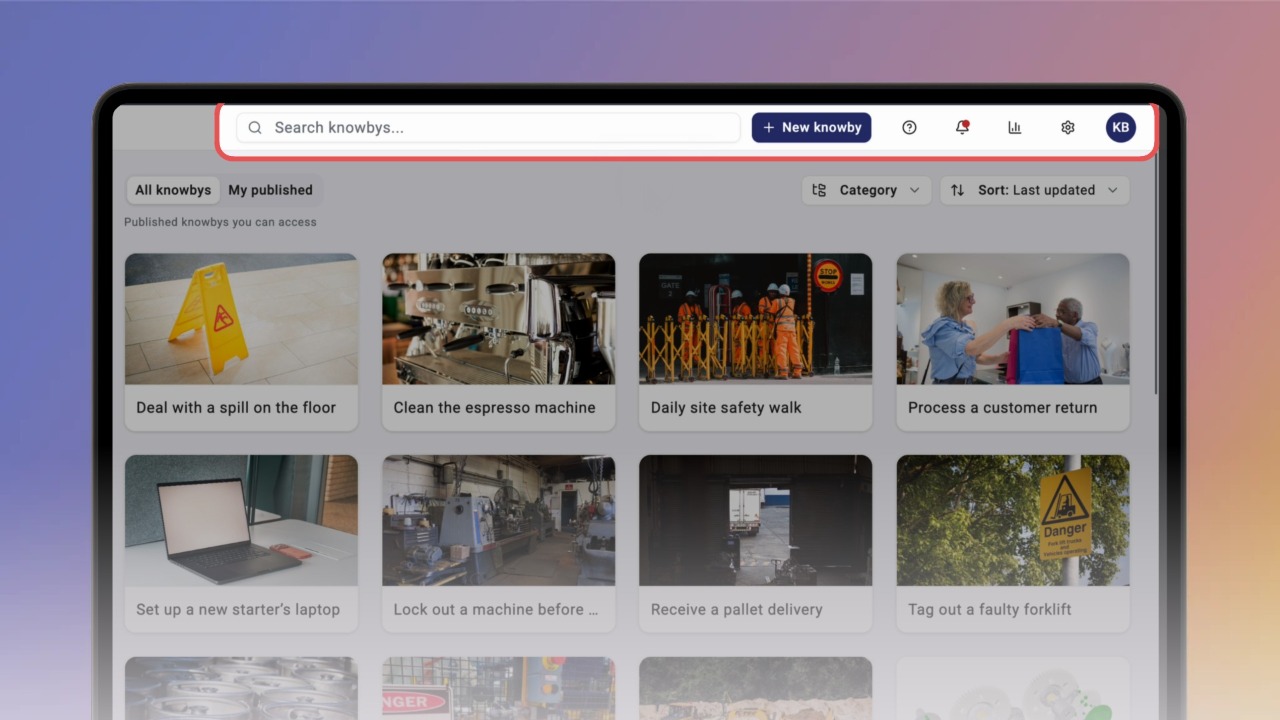The width and height of the screenshot is (1280, 720).
Task: Focus the Search knowbys field
Action: pos(488,128)
